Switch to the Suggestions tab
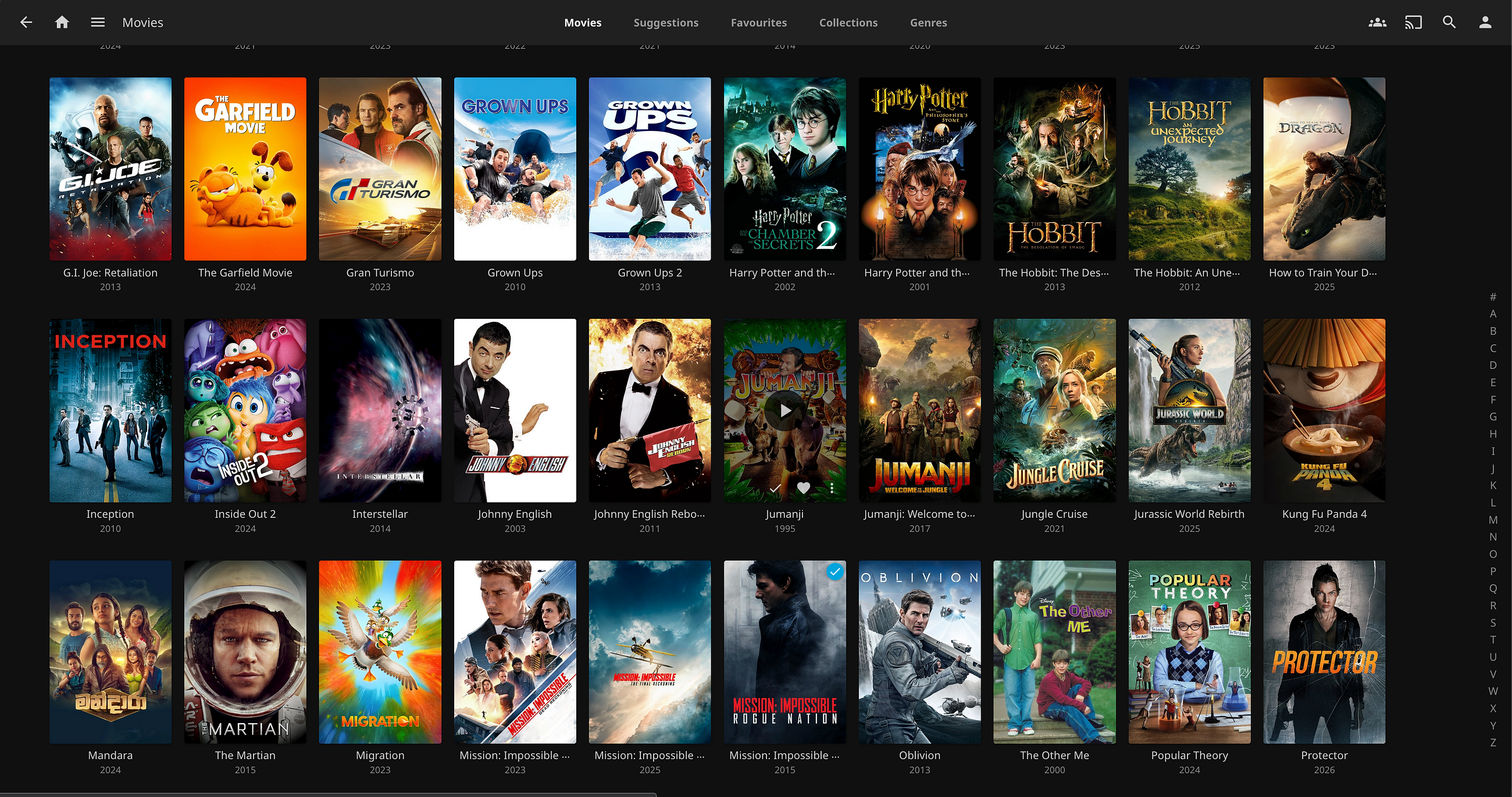Image resolution: width=1512 pixels, height=797 pixels. click(666, 22)
